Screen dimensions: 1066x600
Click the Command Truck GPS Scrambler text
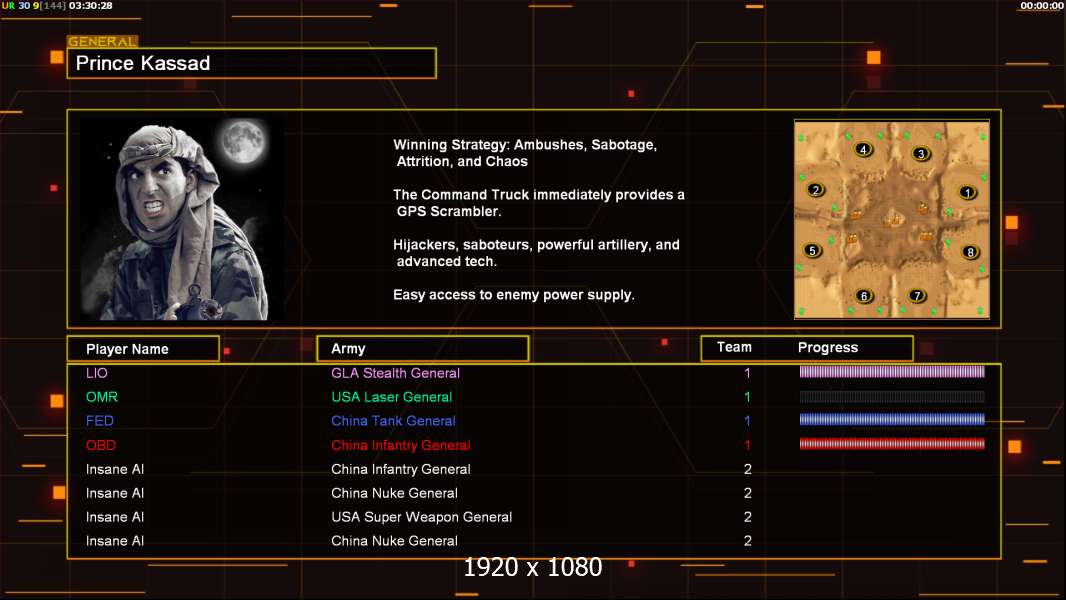(x=539, y=202)
